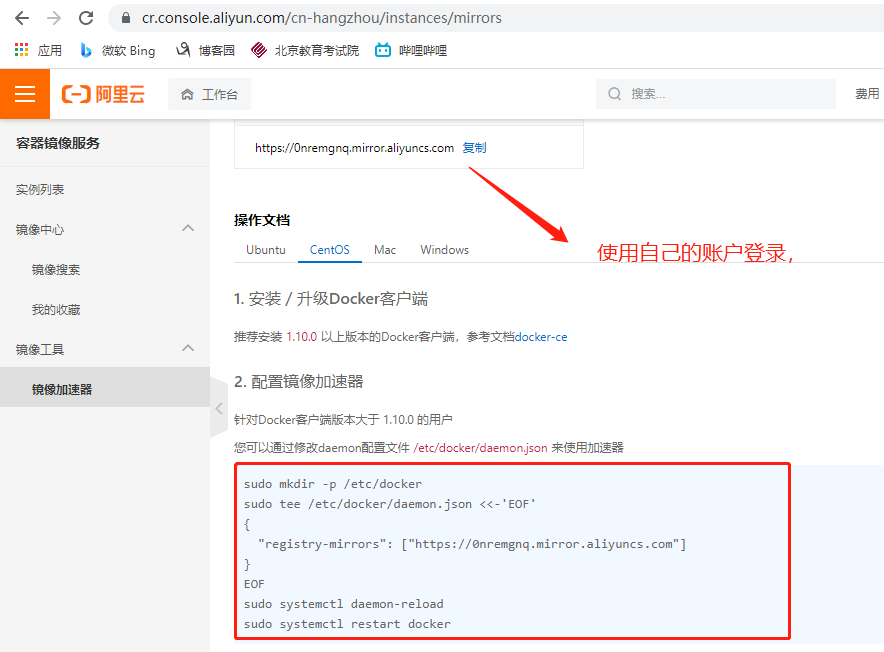The height and width of the screenshot is (652, 884).
Task: Click the mirror URL https://0nremgnq.mirror.aliyuncs.com text
Action: pos(354,148)
